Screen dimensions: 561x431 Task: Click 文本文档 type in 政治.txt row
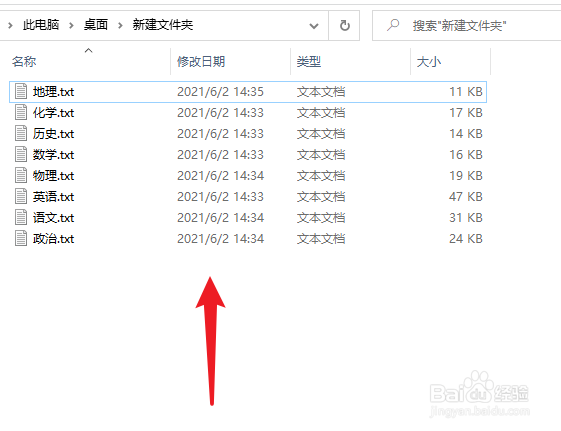click(321, 239)
